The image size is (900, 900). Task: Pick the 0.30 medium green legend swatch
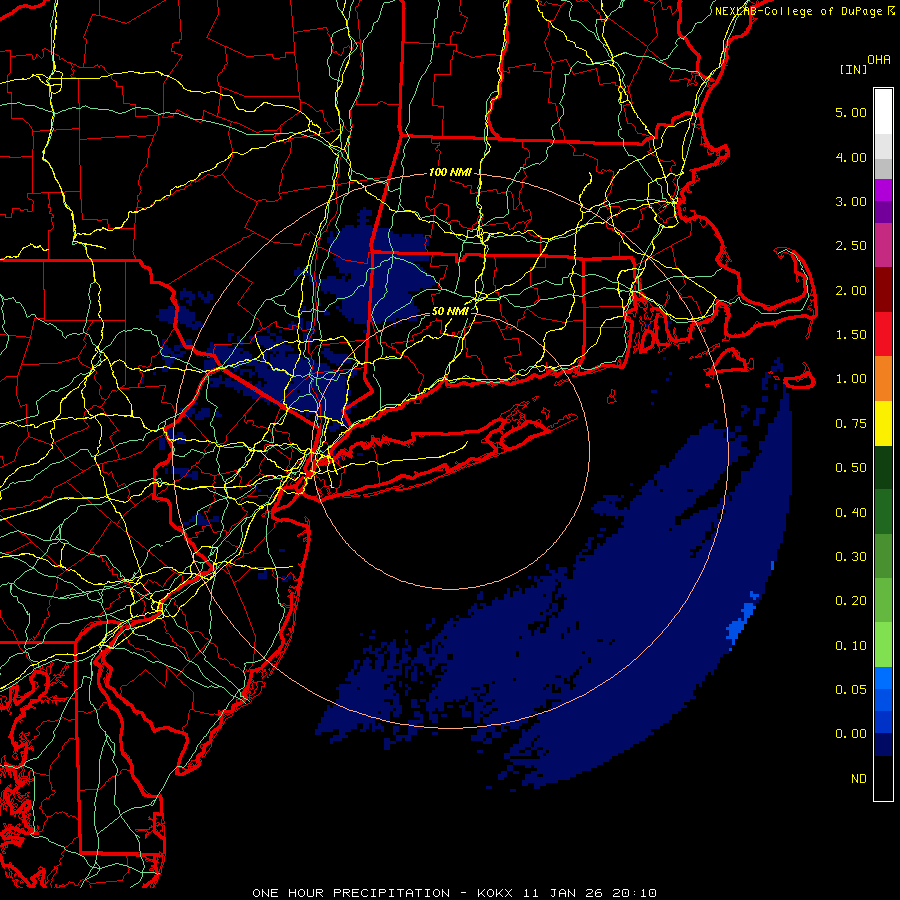(883, 556)
